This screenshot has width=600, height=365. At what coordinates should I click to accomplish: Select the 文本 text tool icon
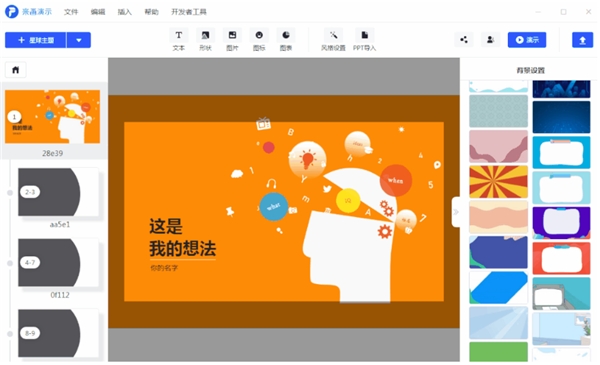click(179, 36)
